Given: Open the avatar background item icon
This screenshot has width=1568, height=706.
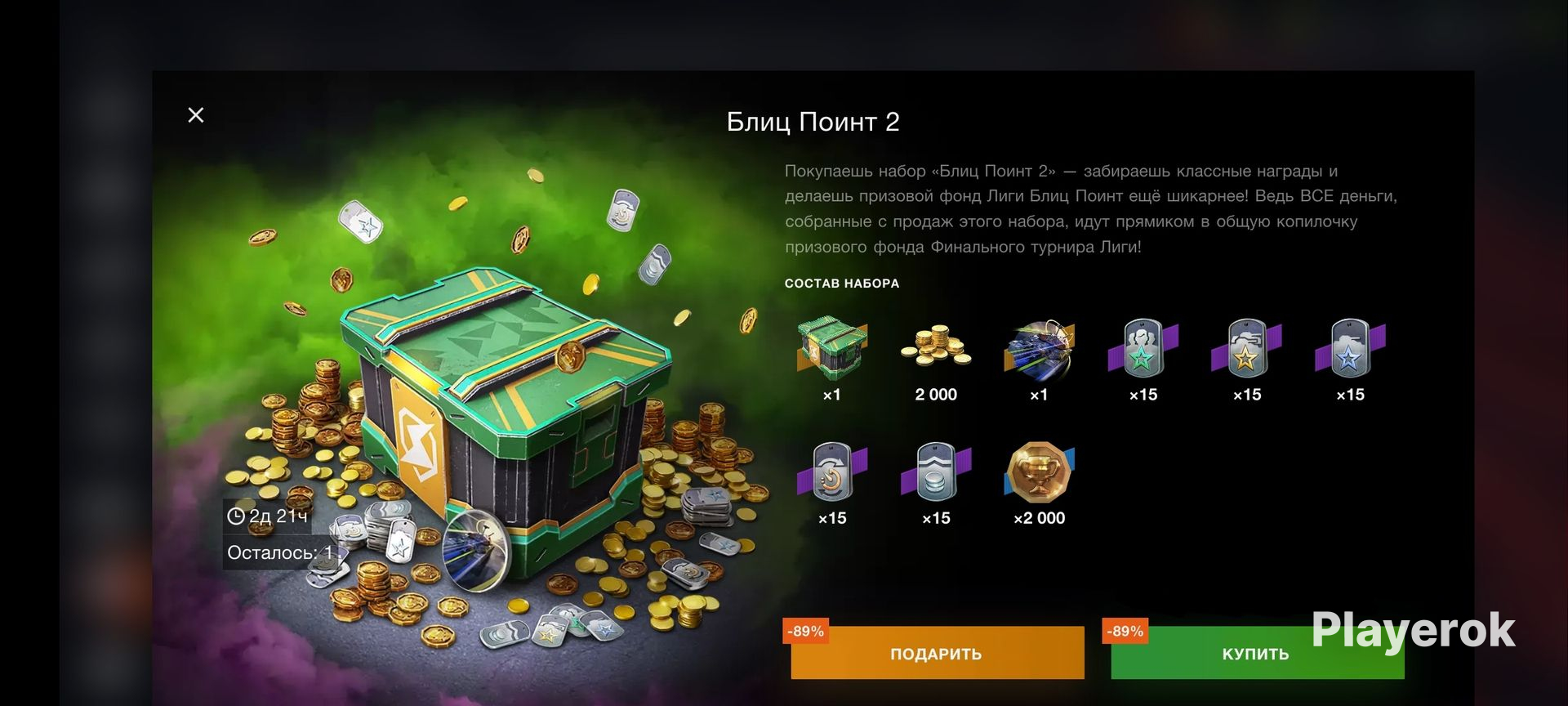Looking at the screenshot, I should coord(1039,350).
